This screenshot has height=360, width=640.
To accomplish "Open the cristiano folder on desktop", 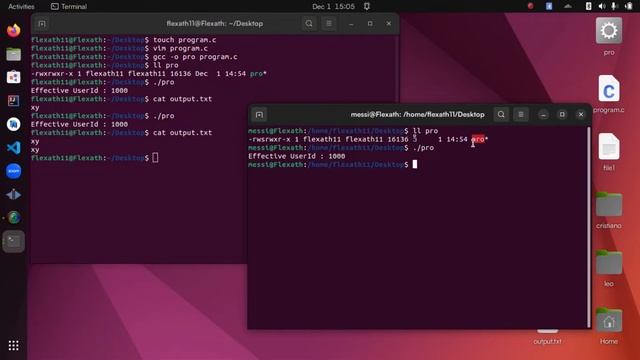I will coord(609,210).
